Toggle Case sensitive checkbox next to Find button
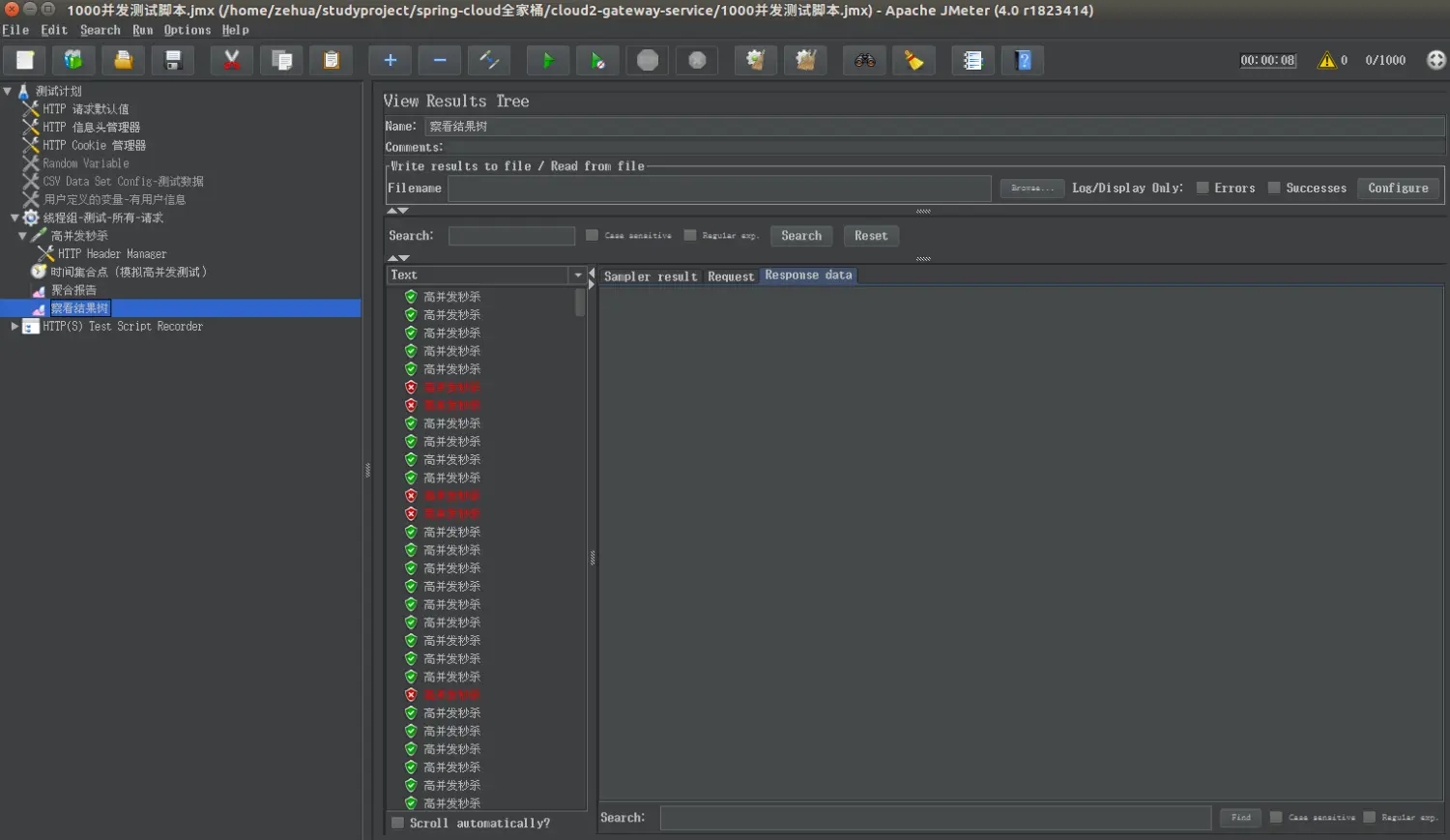1450x840 pixels. coord(1276,817)
